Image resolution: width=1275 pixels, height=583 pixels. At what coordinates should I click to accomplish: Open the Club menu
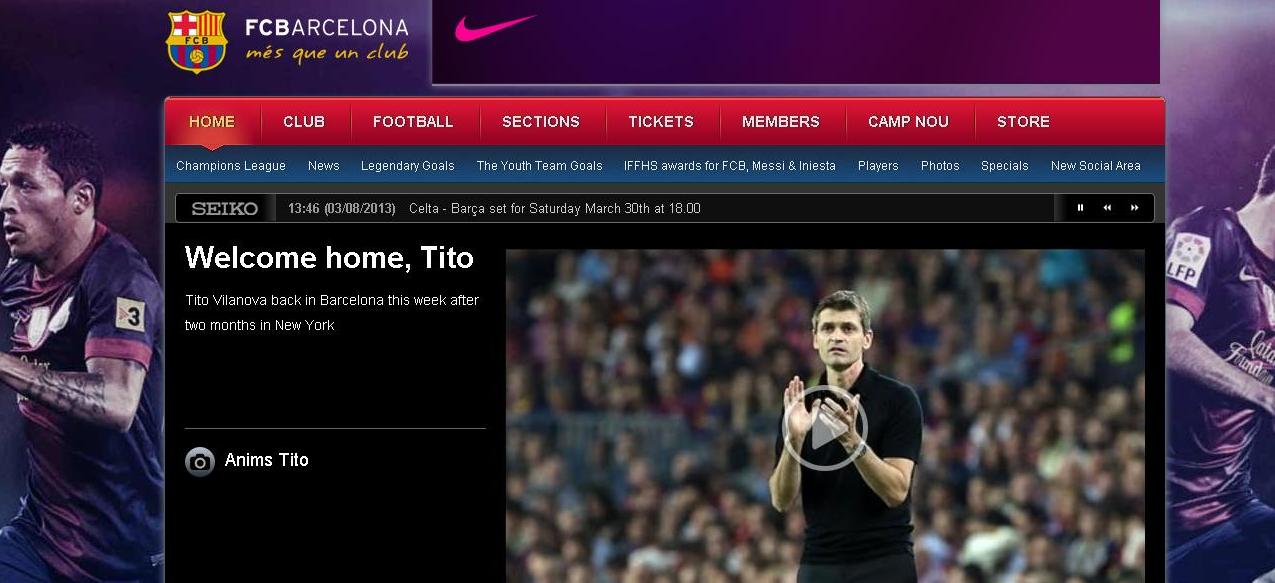(x=304, y=122)
